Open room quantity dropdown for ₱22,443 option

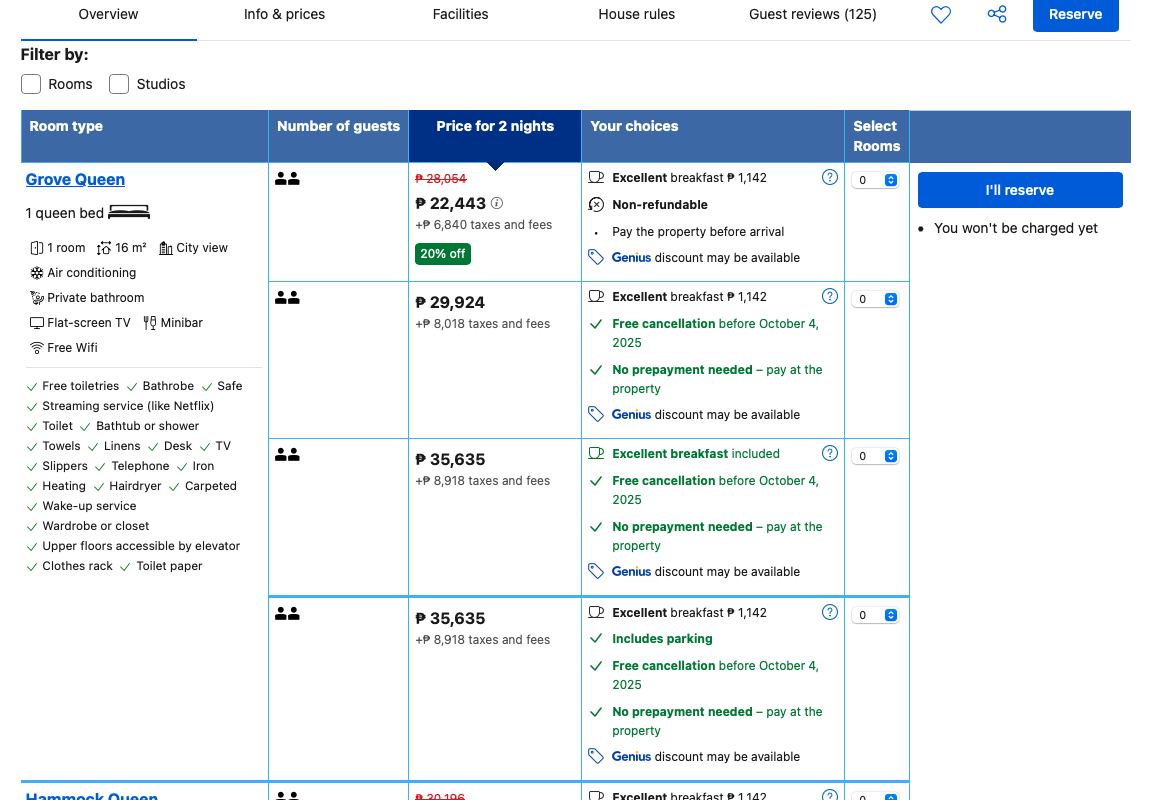(x=876, y=181)
